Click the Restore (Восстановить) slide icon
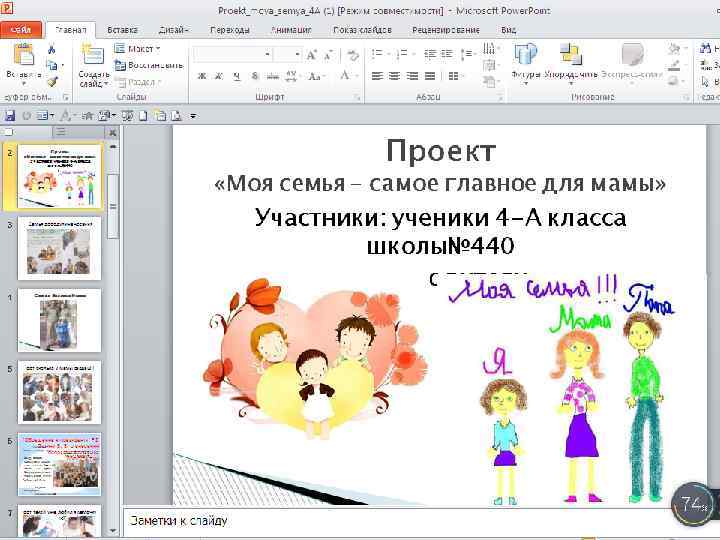Screen dimensions: 720x540 tap(120, 65)
